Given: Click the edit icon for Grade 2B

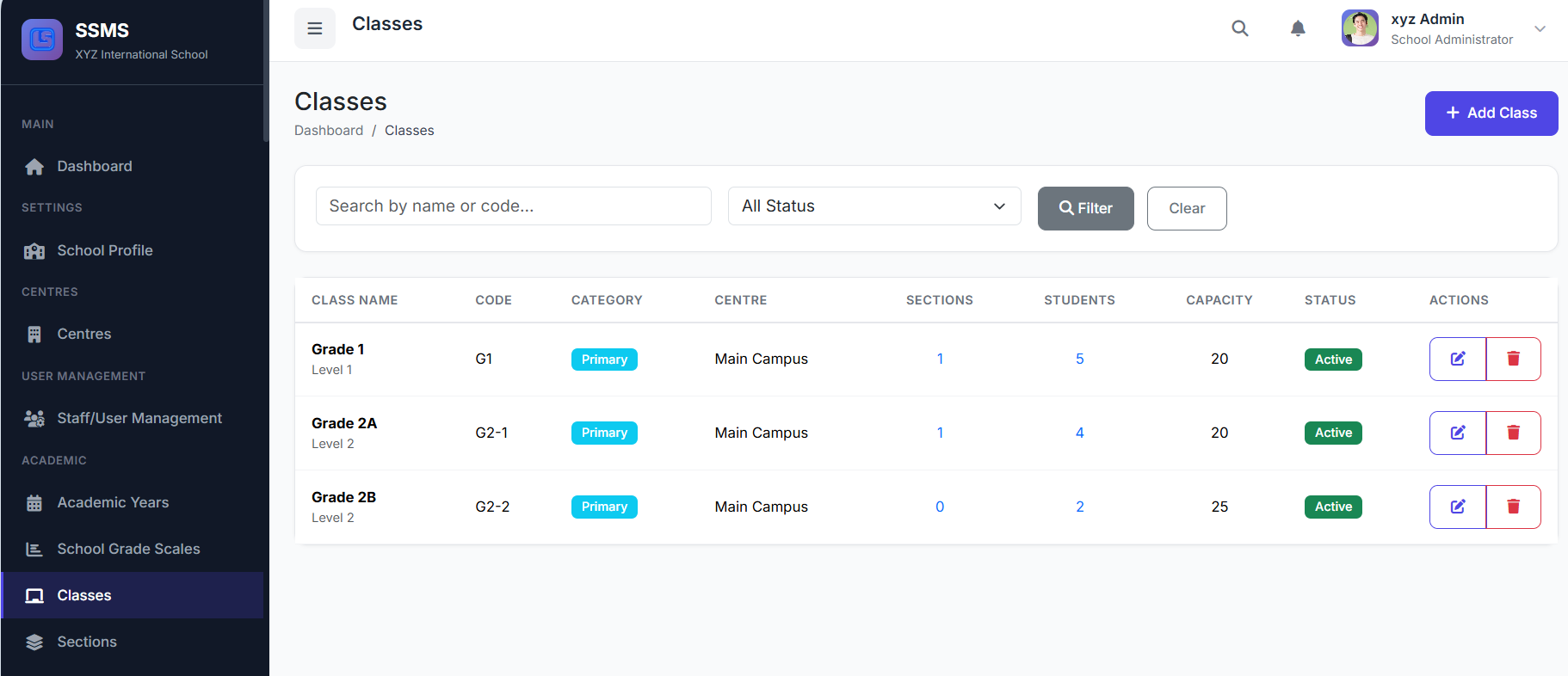Looking at the screenshot, I should pyautogui.click(x=1457, y=507).
